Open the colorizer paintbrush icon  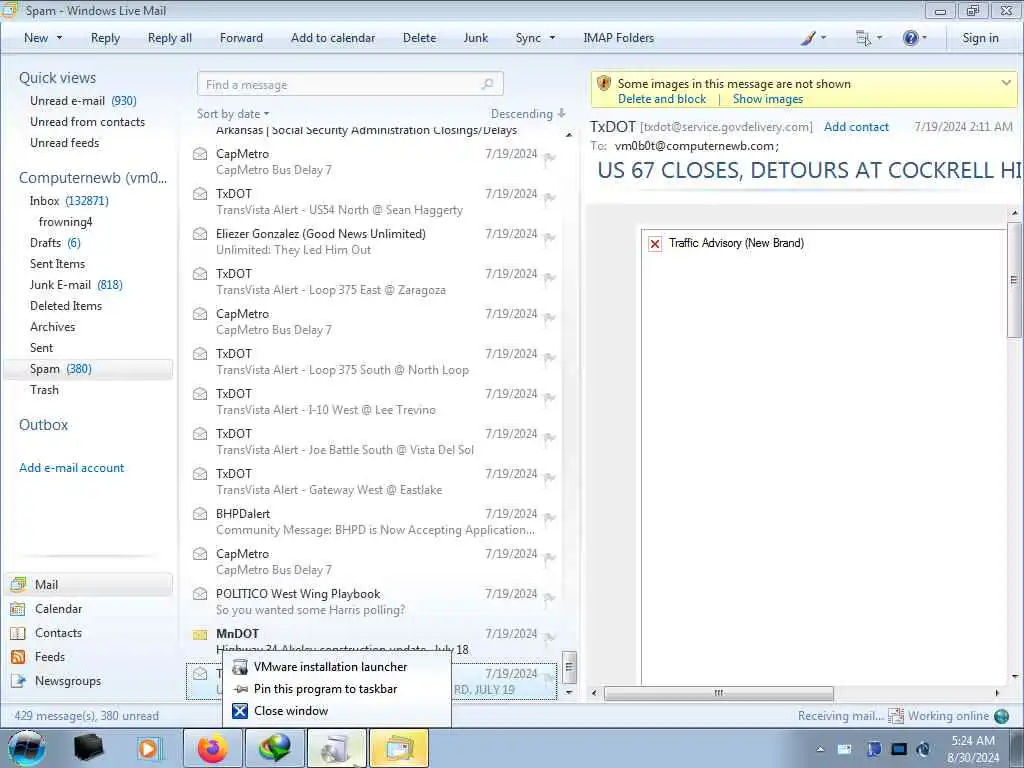(808, 38)
